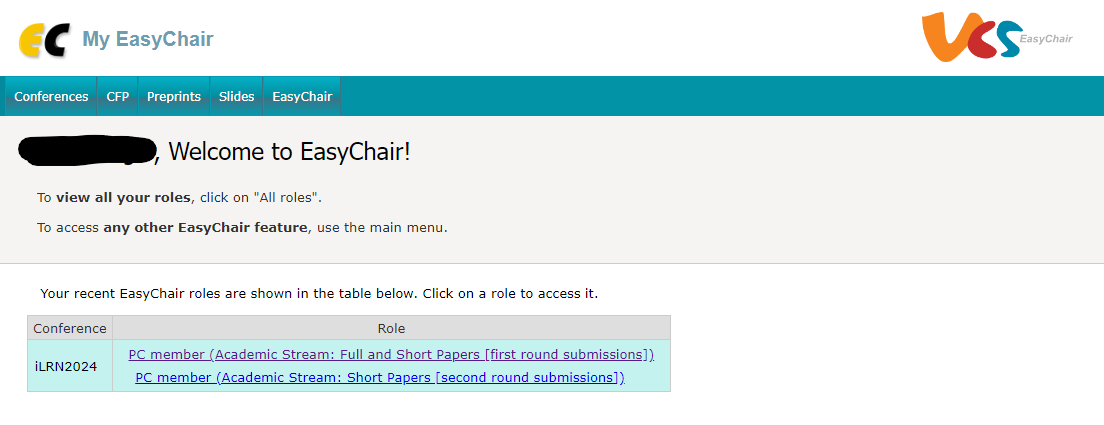Click the blacked-out user name
This screenshot has height=425, width=1104.
88,150
